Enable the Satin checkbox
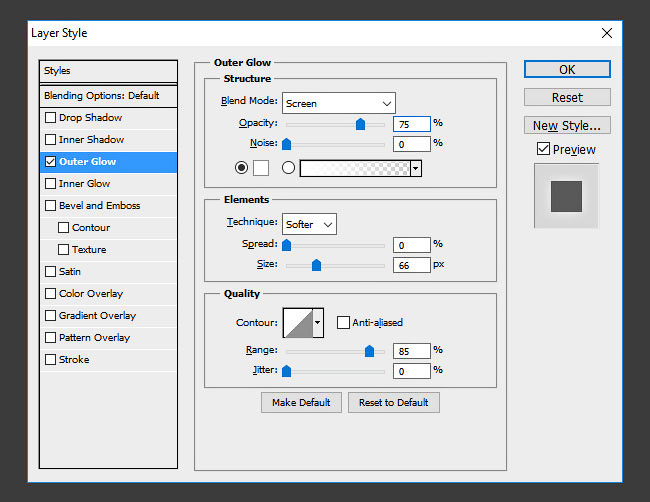650x502 pixels. 50,272
